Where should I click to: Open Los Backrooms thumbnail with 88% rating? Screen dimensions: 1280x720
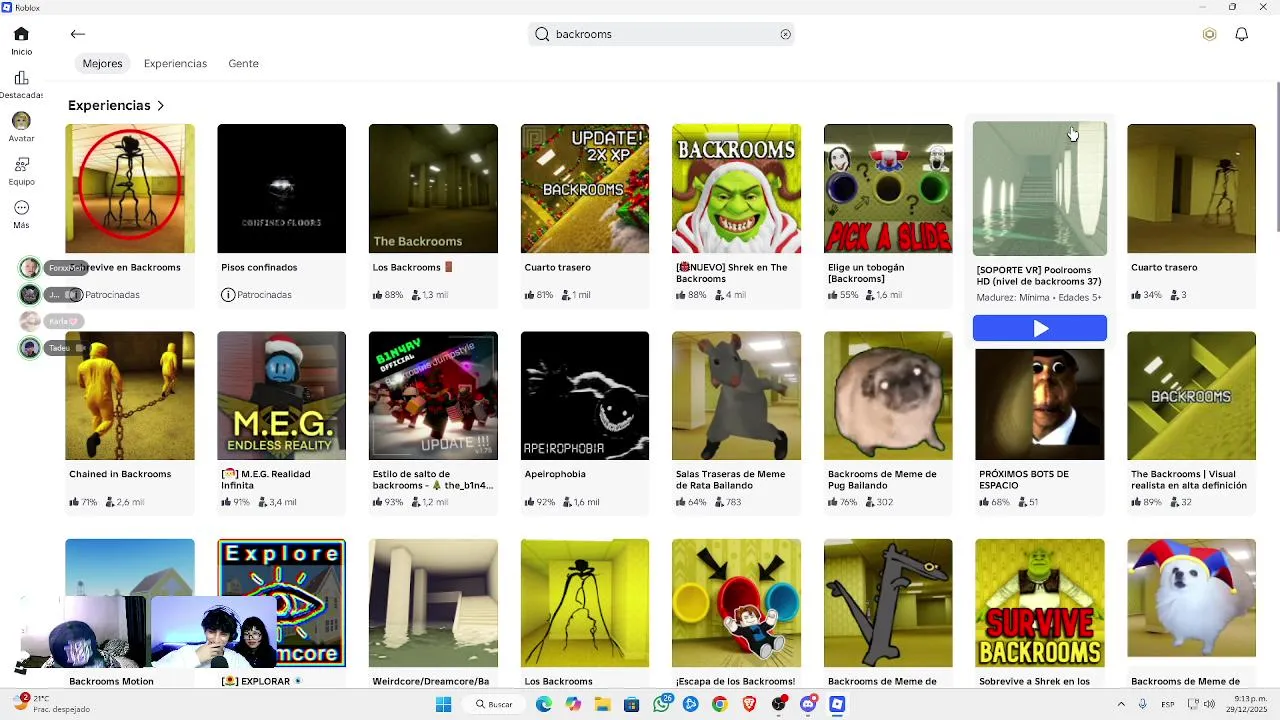point(433,188)
